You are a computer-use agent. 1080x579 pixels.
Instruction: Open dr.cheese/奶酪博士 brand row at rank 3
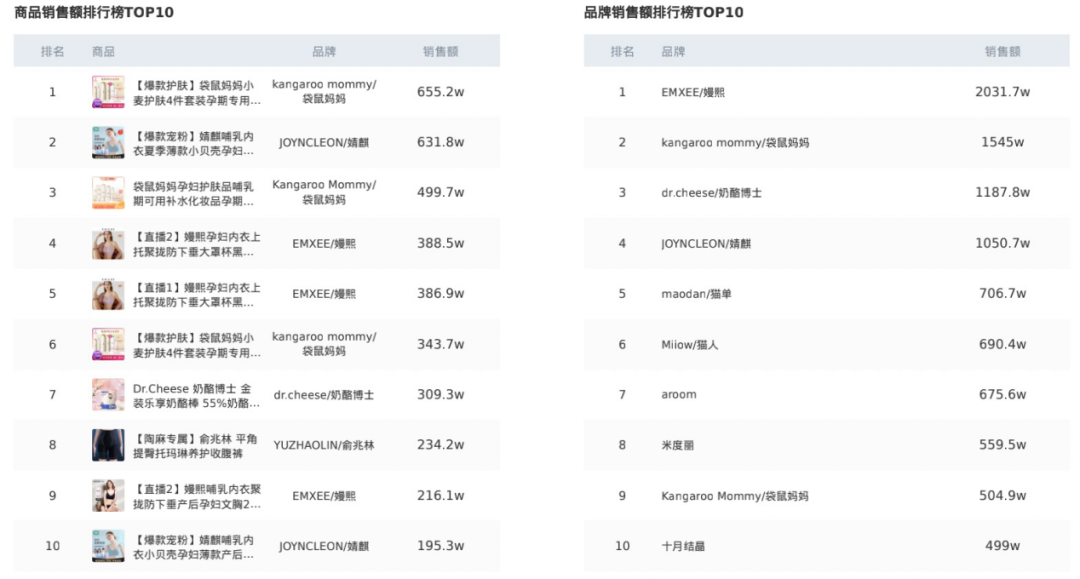click(712, 193)
